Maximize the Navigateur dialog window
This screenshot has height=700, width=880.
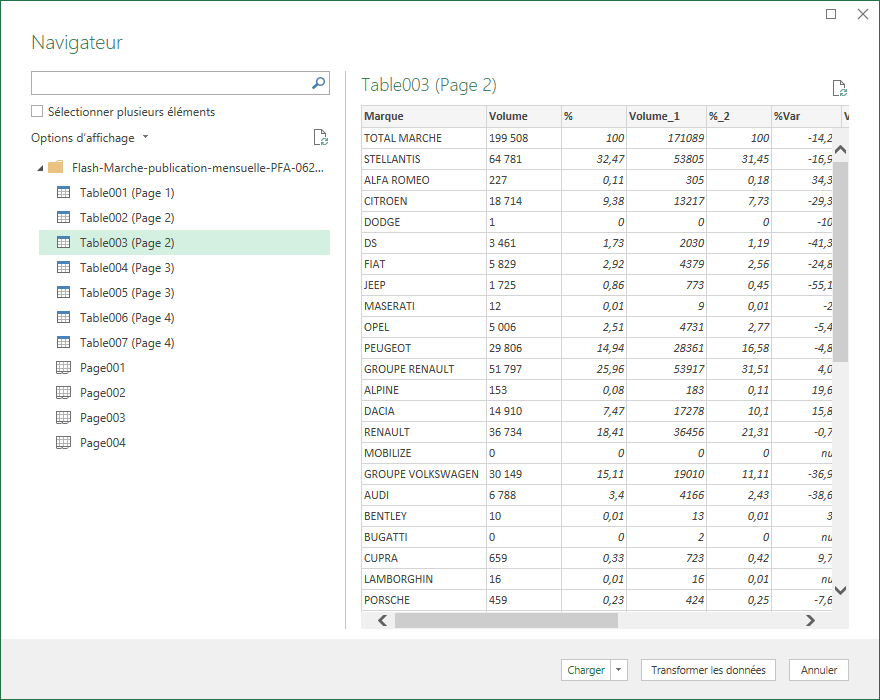coord(831,14)
